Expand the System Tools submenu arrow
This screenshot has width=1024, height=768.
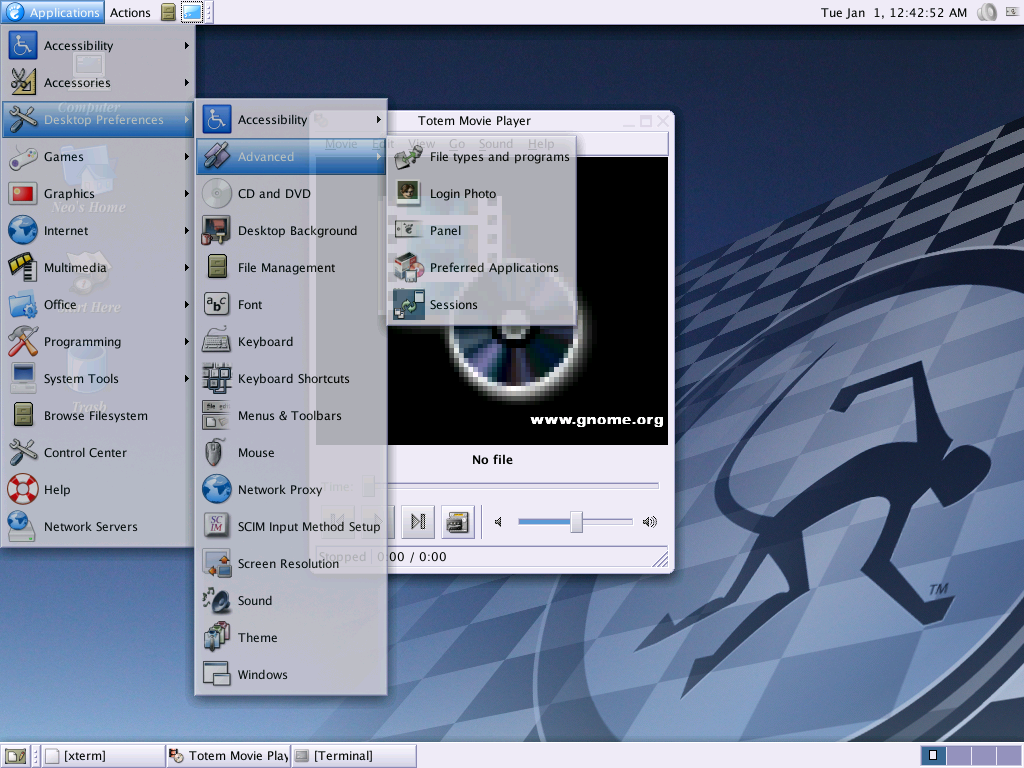point(187,379)
